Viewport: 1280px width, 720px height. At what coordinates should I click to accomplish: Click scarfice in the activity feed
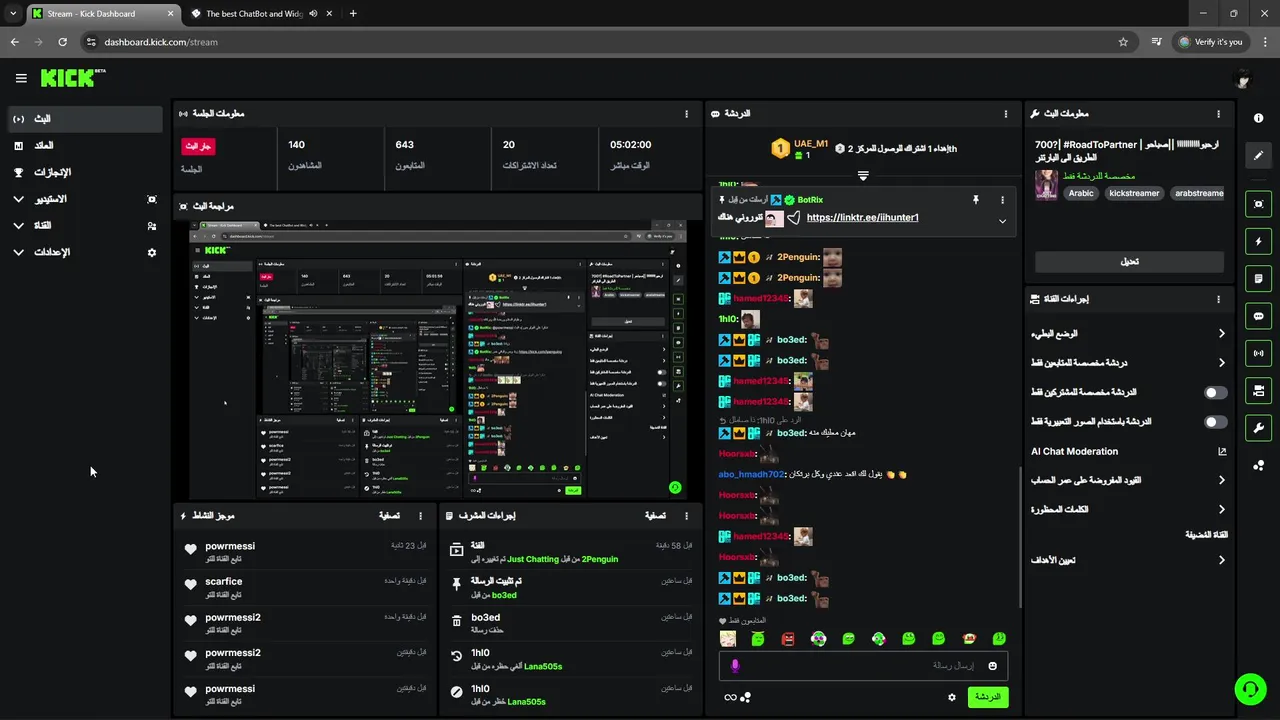point(224,582)
